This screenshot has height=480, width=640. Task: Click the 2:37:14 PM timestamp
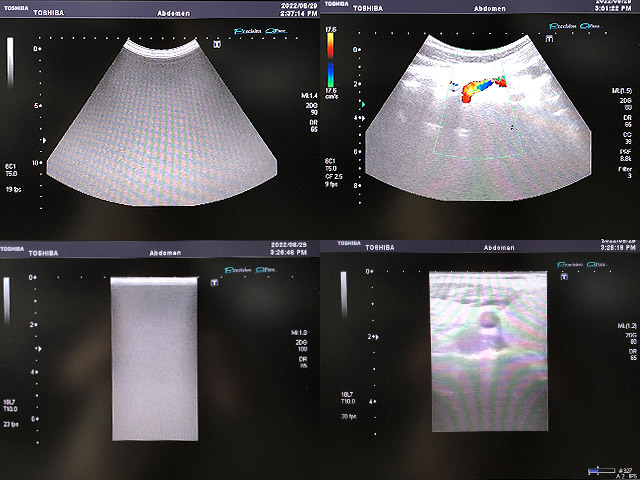point(299,14)
